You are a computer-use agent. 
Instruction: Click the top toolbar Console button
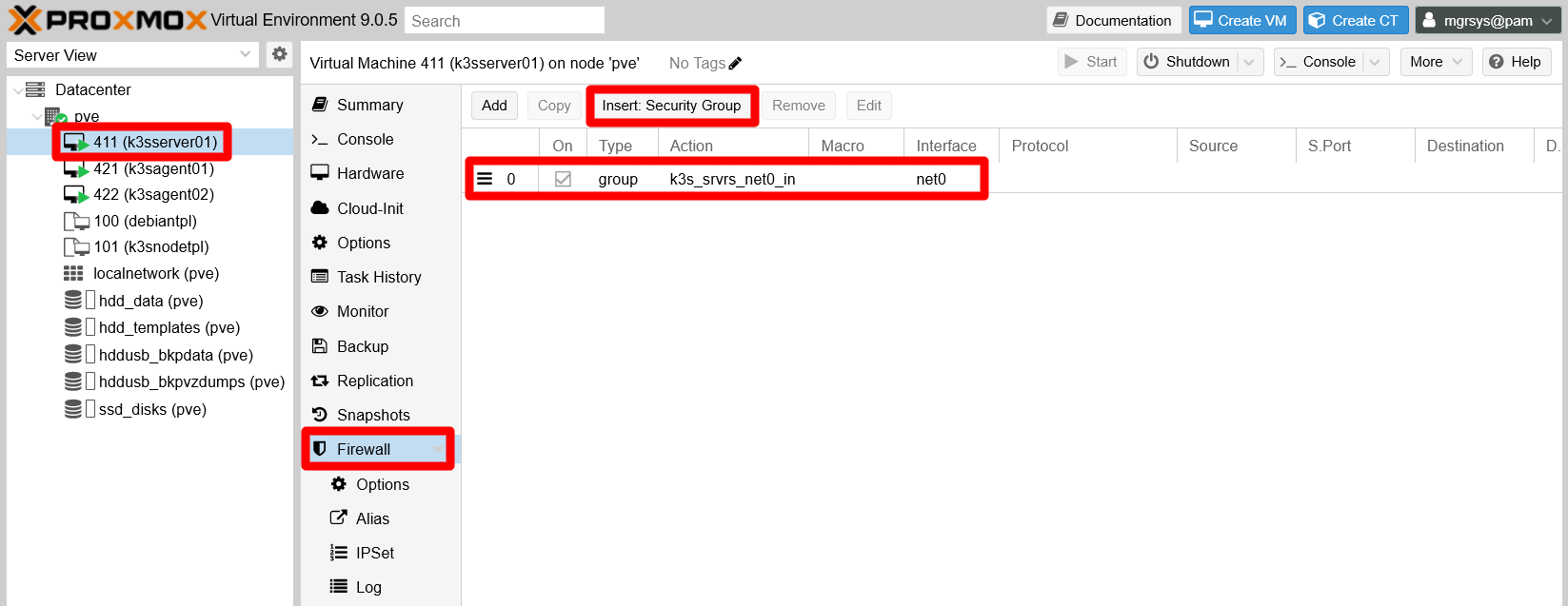point(1319,62)
